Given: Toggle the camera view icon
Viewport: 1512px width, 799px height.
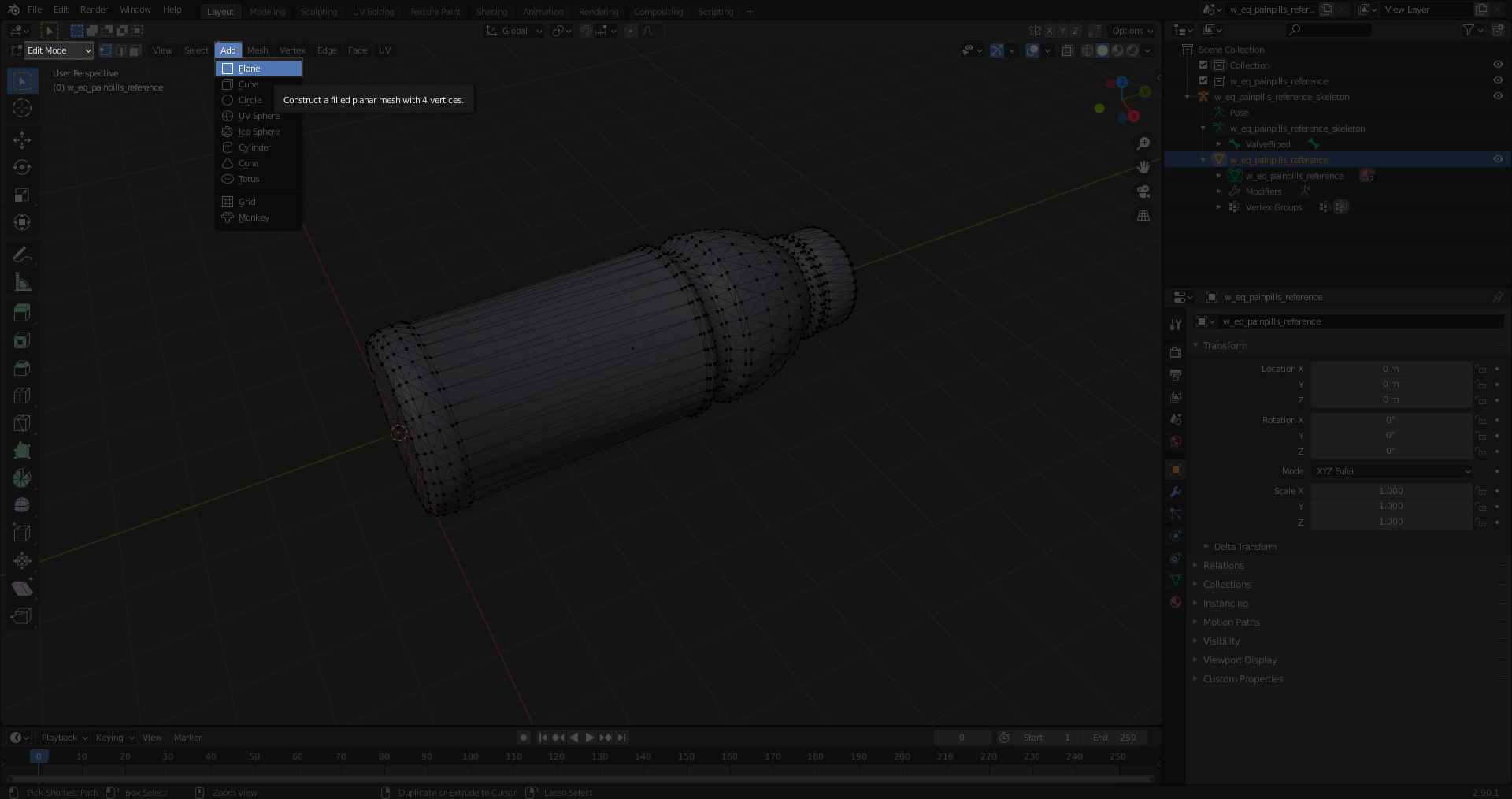Looking at the screenshot, I should [x=1143, y=191].
